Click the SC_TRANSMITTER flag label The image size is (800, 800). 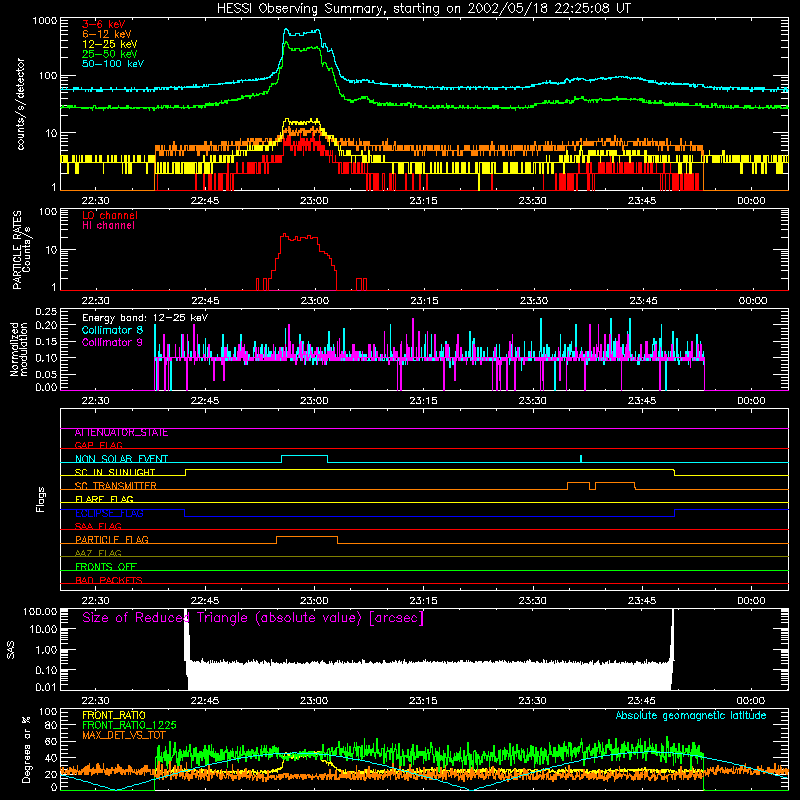tap(115, 486)
